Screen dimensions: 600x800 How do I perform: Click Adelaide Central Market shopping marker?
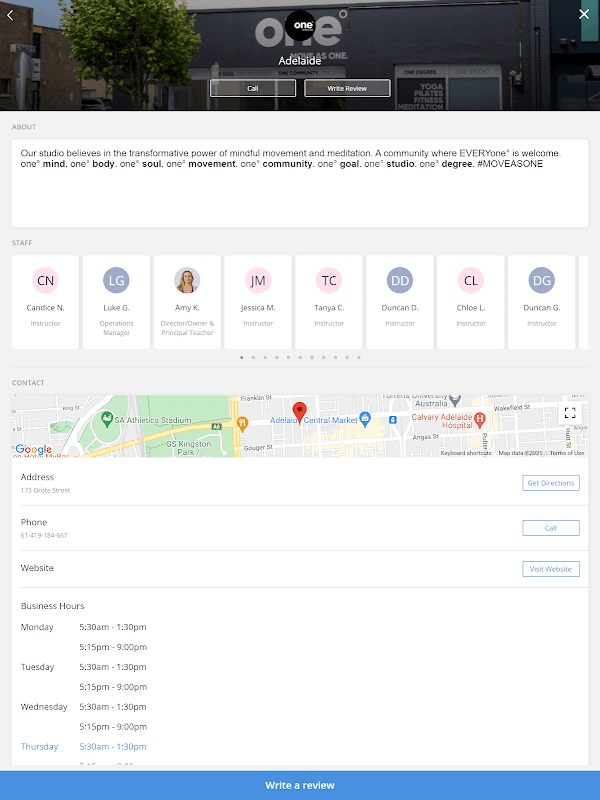pos(365,419)
